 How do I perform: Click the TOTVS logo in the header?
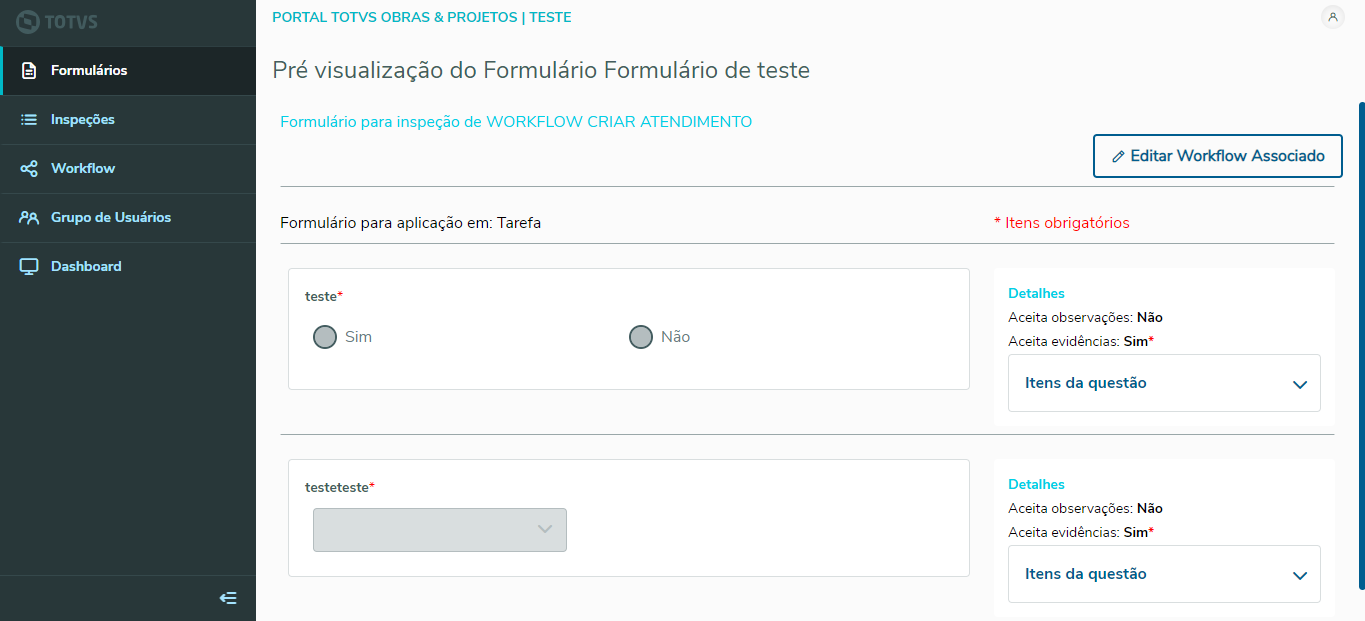pyautogui.click(x=57, y=22)
